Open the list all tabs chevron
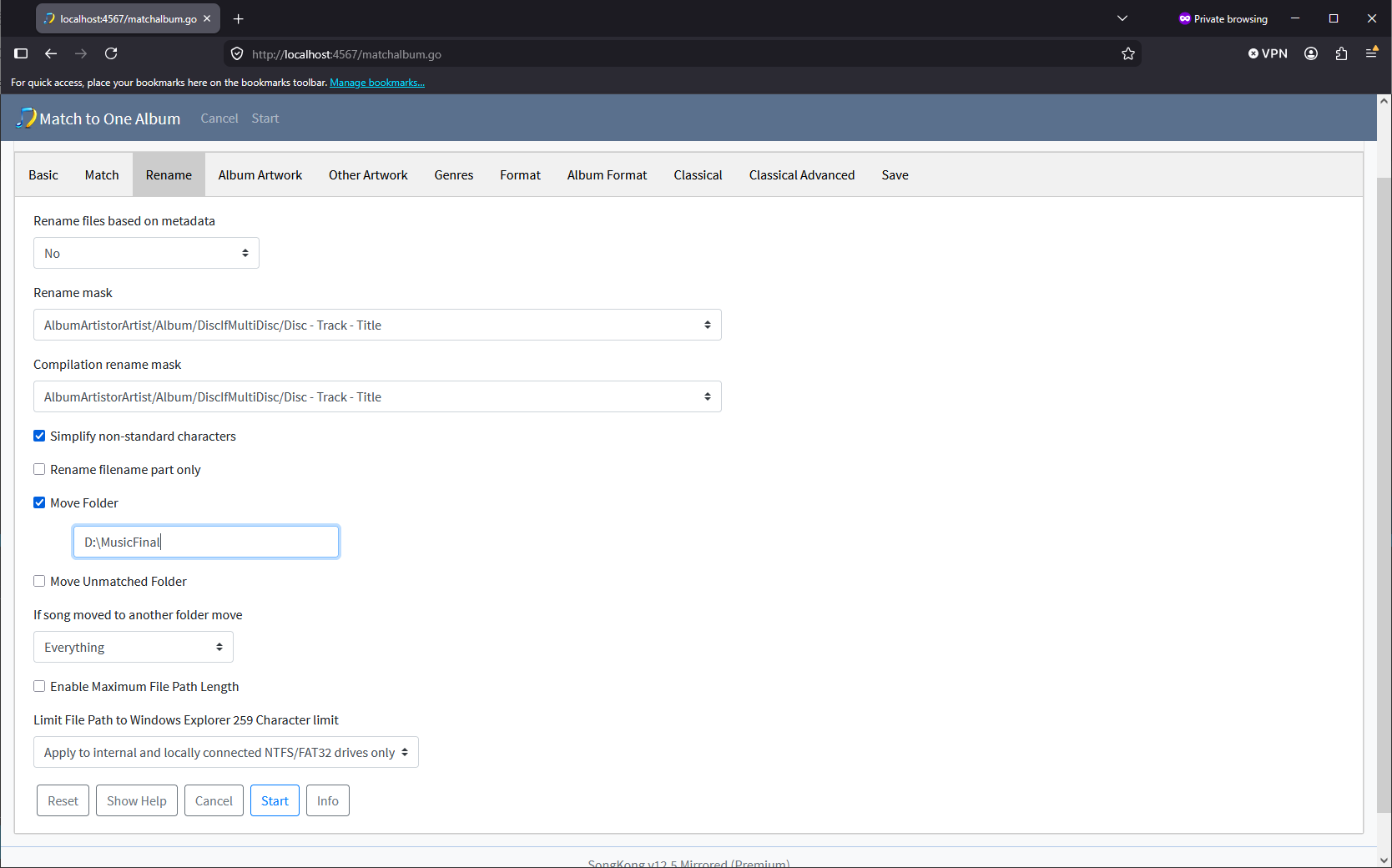Image resolution: width=1392 pixels, height=868 pixels. coord(1122,18)
